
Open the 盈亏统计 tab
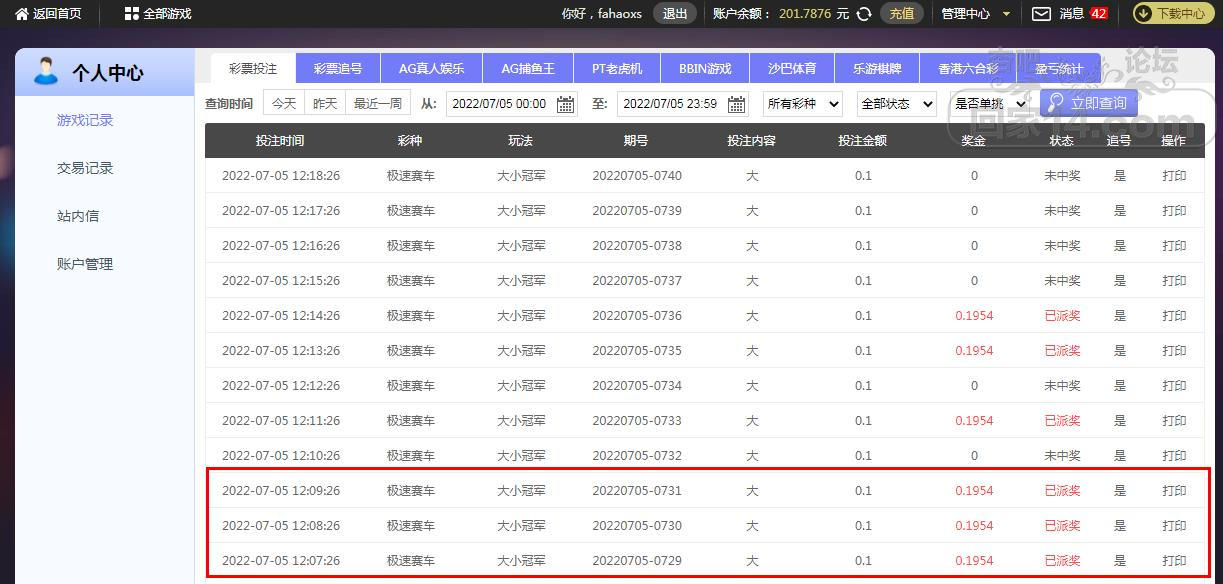[1059, 69]
